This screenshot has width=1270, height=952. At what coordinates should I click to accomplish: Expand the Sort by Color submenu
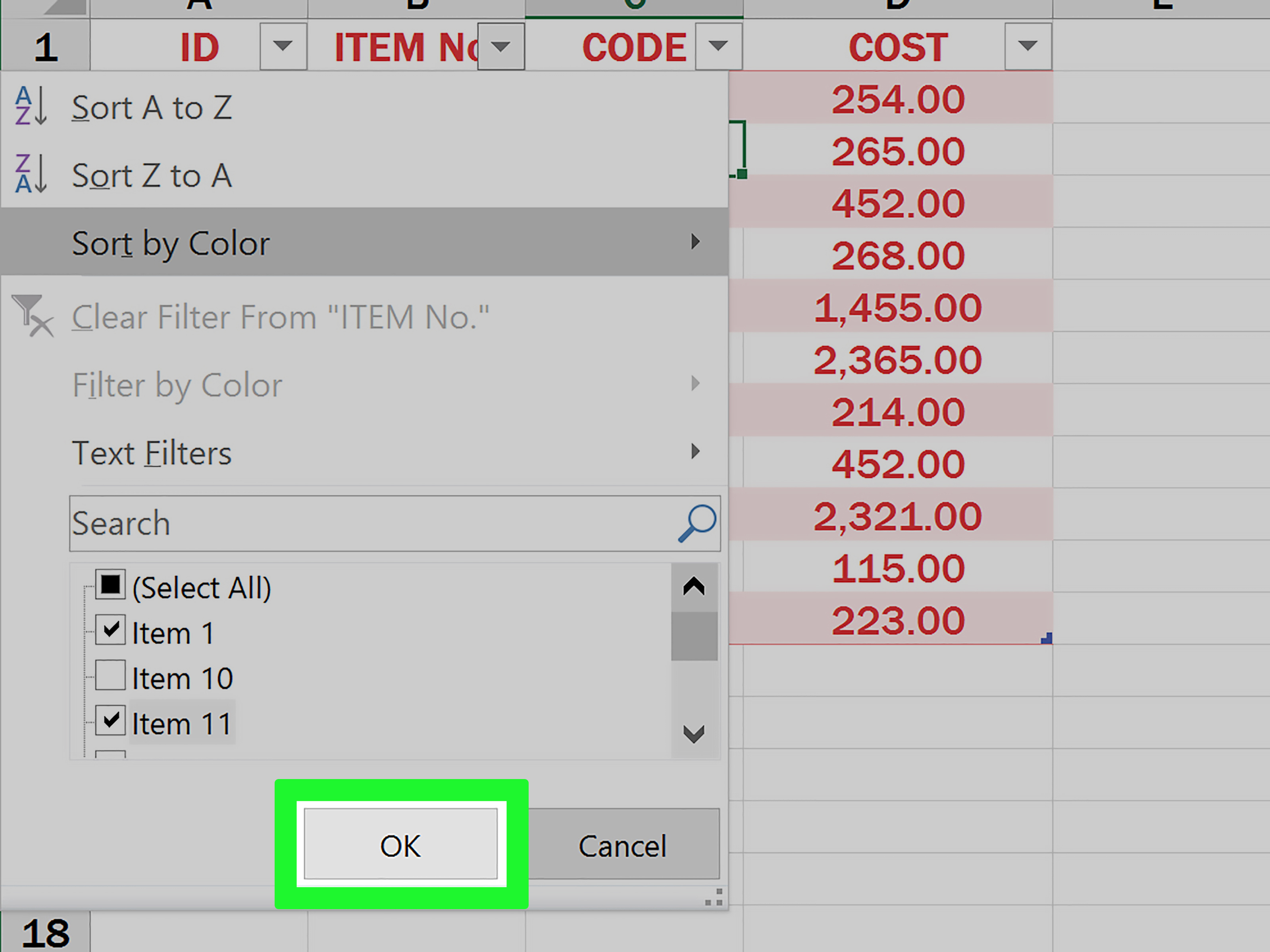coord(697,242)
